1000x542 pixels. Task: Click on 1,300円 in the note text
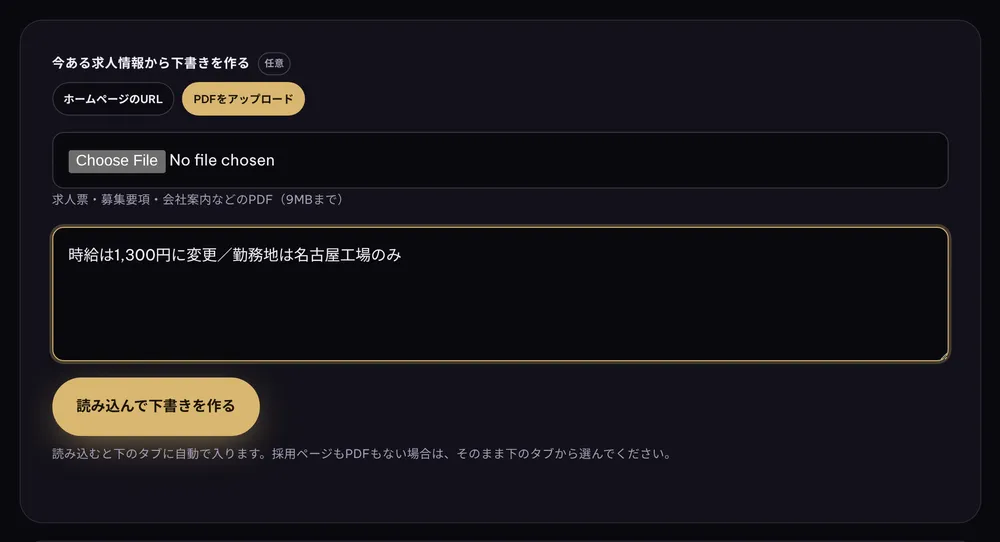click(143, 255)
